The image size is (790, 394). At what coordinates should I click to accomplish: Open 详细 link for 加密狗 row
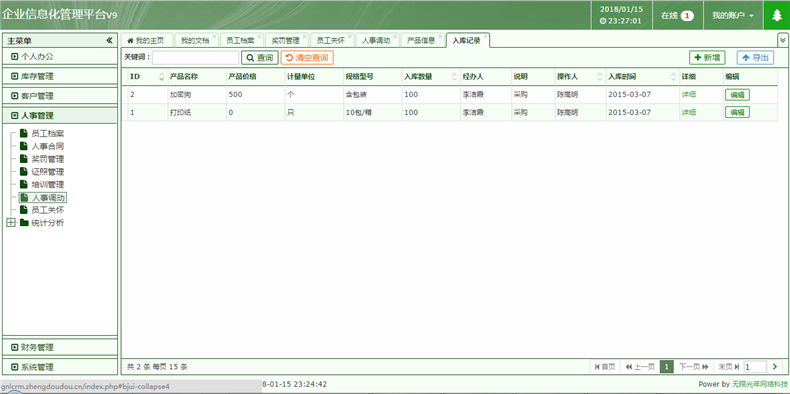coord(689,95)
